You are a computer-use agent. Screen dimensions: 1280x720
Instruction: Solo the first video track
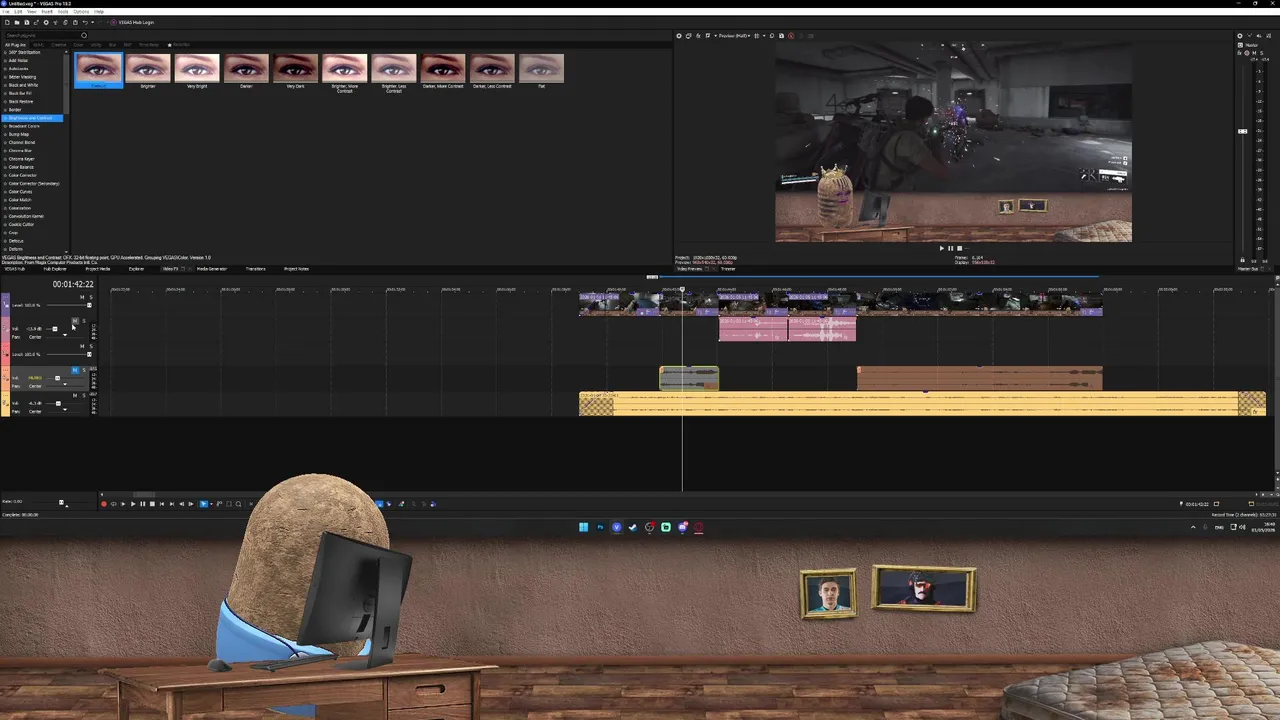click(x=91, y=297)
